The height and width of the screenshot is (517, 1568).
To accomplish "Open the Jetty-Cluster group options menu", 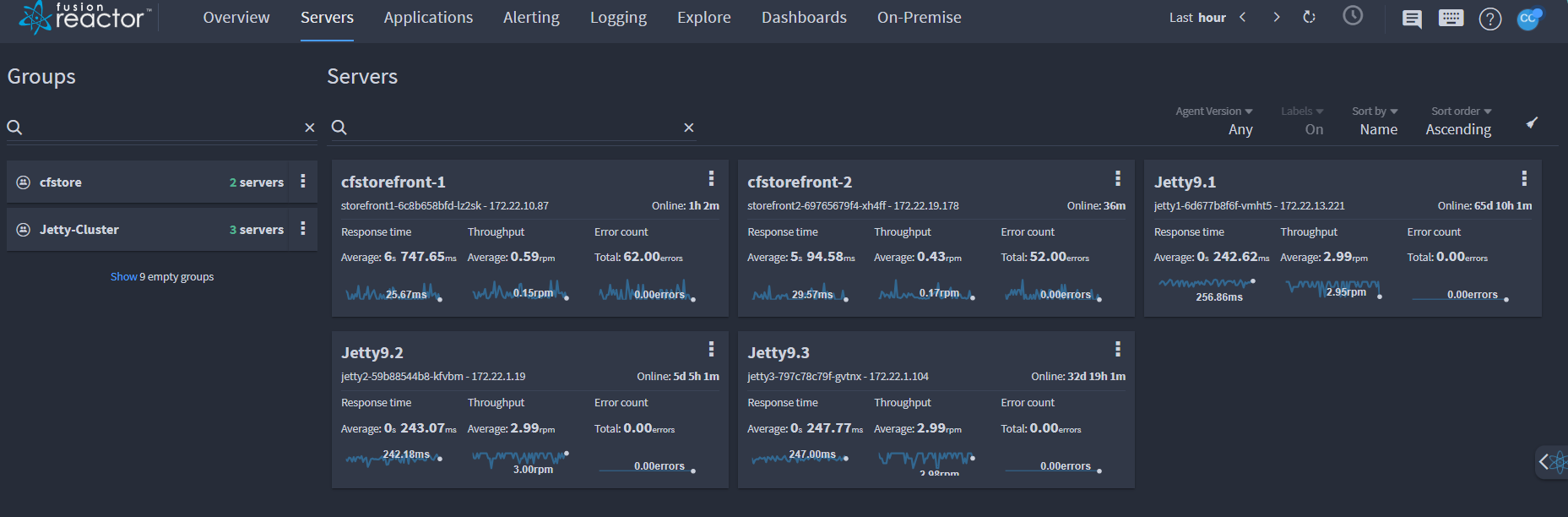I will [x=302, y=229].
